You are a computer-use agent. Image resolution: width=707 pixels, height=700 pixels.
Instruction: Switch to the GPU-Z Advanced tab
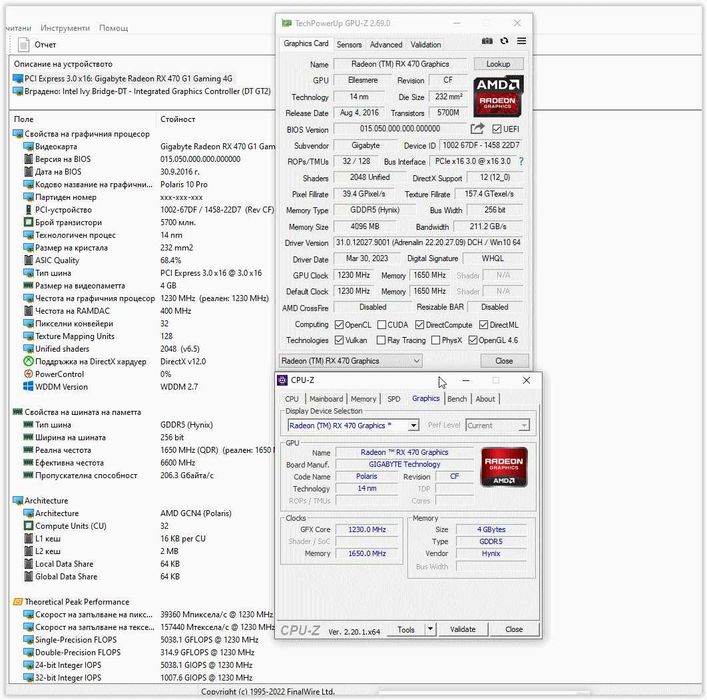386,45
